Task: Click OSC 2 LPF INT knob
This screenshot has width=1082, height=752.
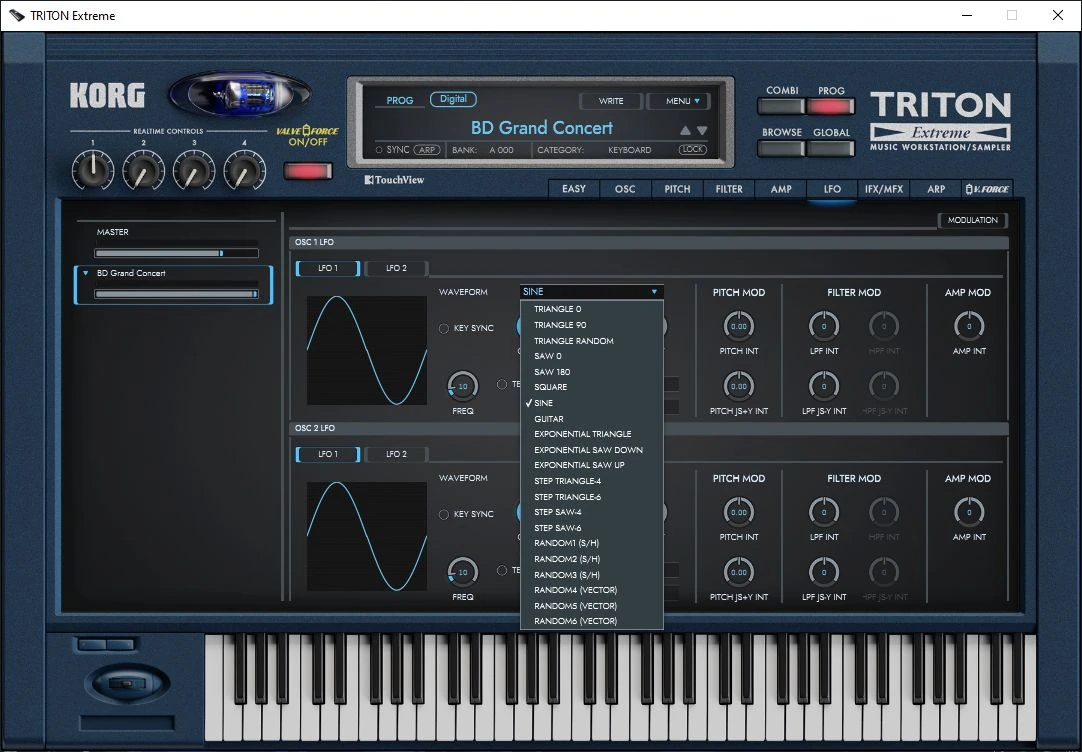Action: pyautogui.click(x=824, y=513)
